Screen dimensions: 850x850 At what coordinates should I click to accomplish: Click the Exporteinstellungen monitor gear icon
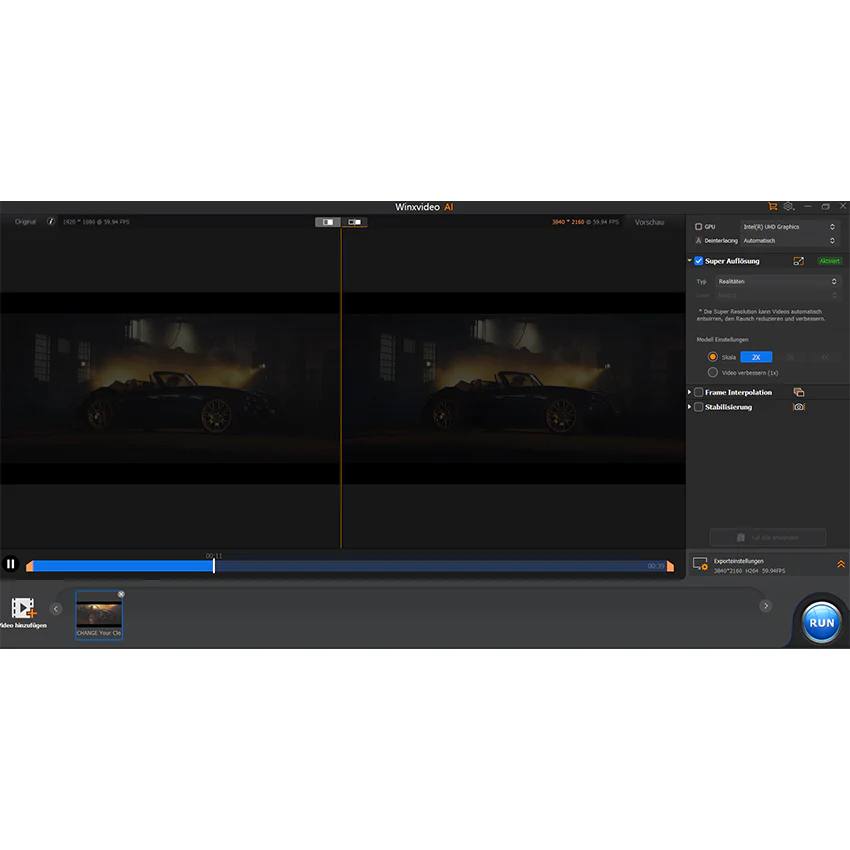tap(700, 564)
